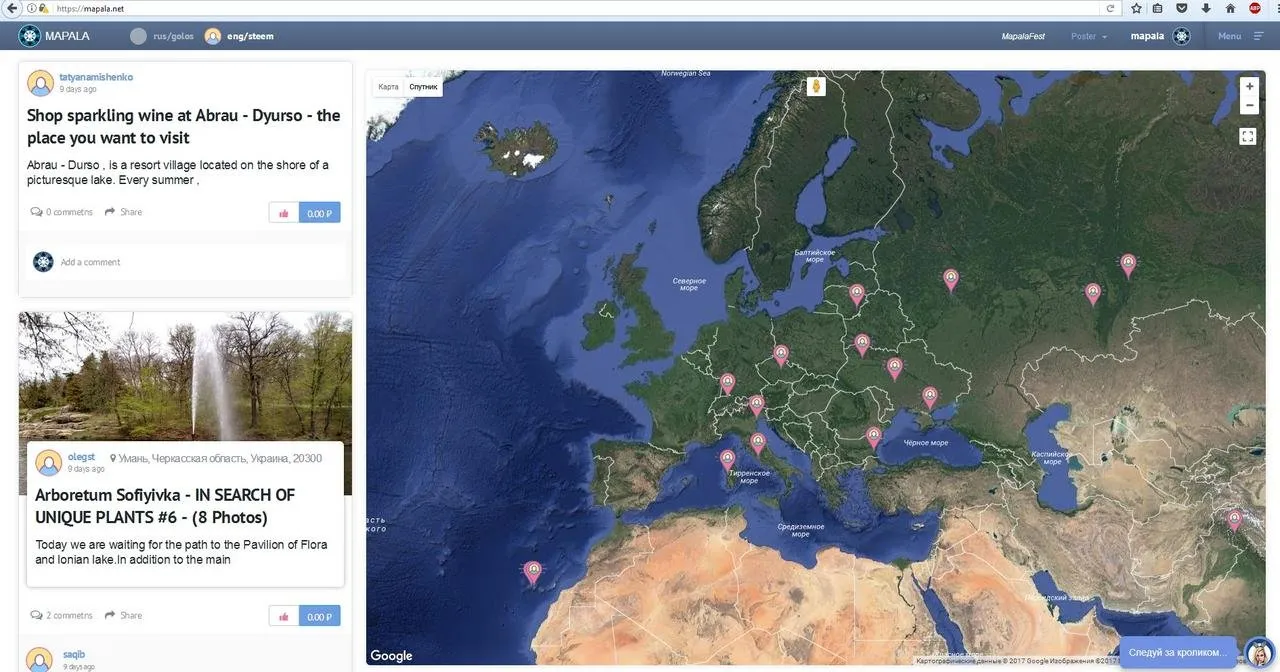The height and width of the screenshot is (672, 1280).
Task: Share the Arboretum Sofiyivka post
Action: [124, 615]
